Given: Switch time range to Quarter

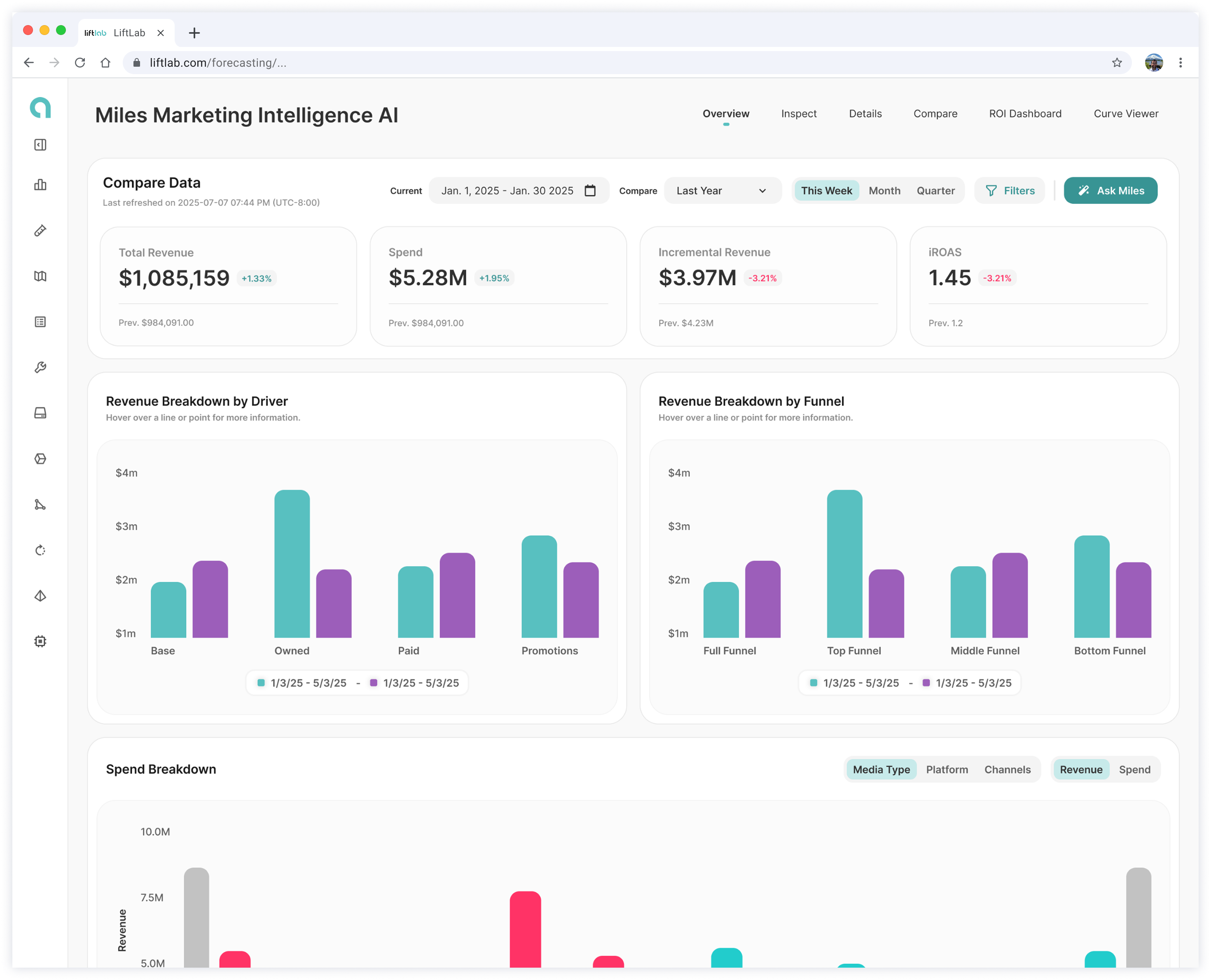Looking at the screenshot, I should (x=935, y=191).
